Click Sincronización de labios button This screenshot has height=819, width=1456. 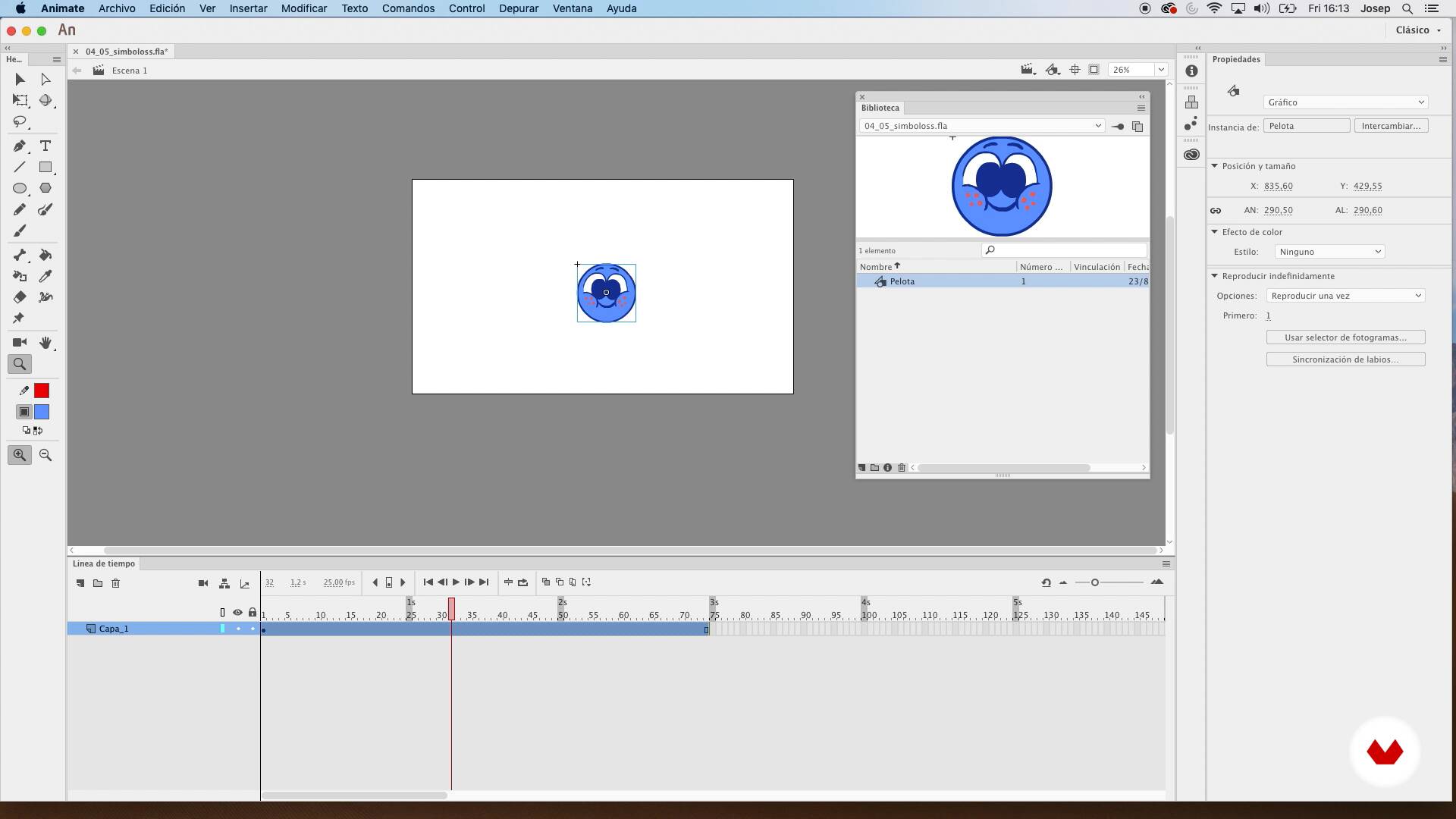[1345, 359]
